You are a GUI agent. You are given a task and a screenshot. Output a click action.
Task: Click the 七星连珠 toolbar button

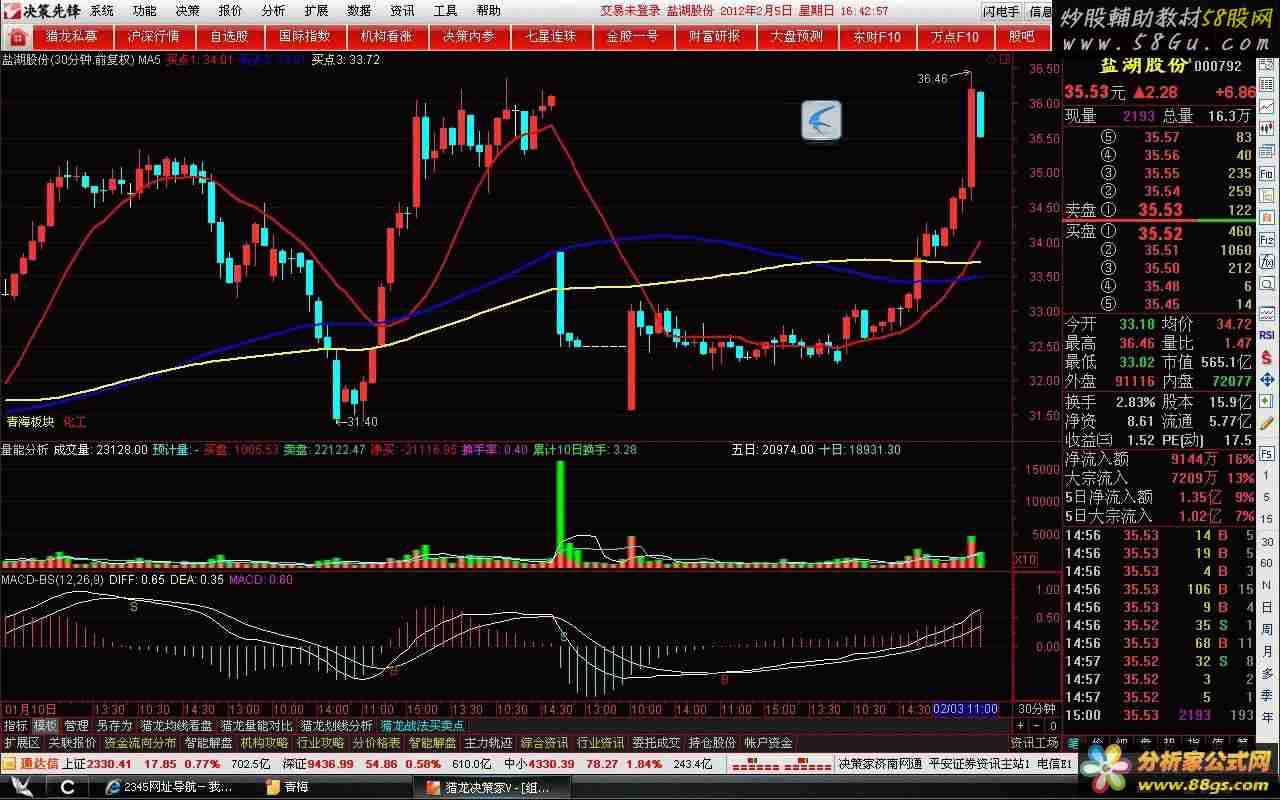click(550, 37)
